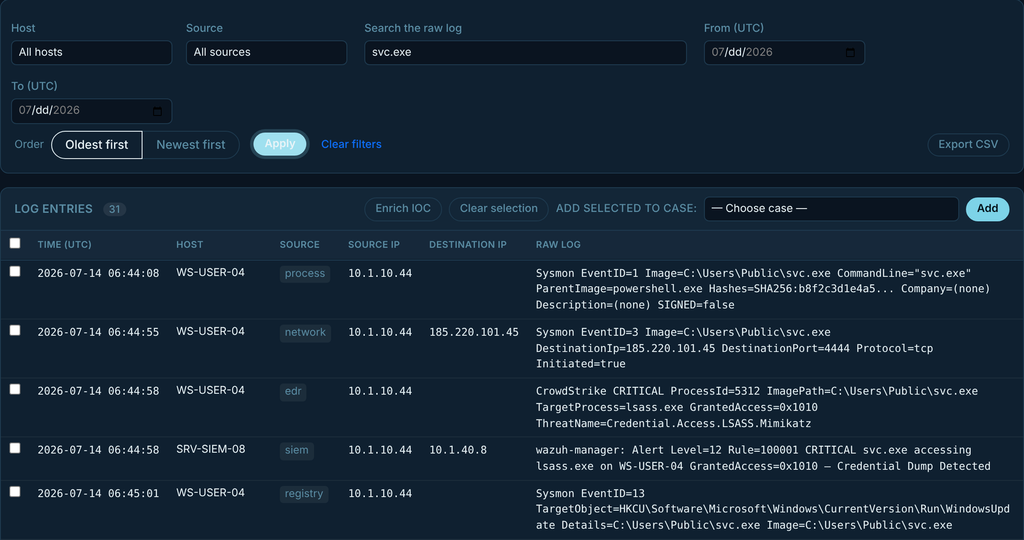Click the Apply filters button
This screenshot has width=1024, height=540.
pyautogui.click(x=280, y=144)
